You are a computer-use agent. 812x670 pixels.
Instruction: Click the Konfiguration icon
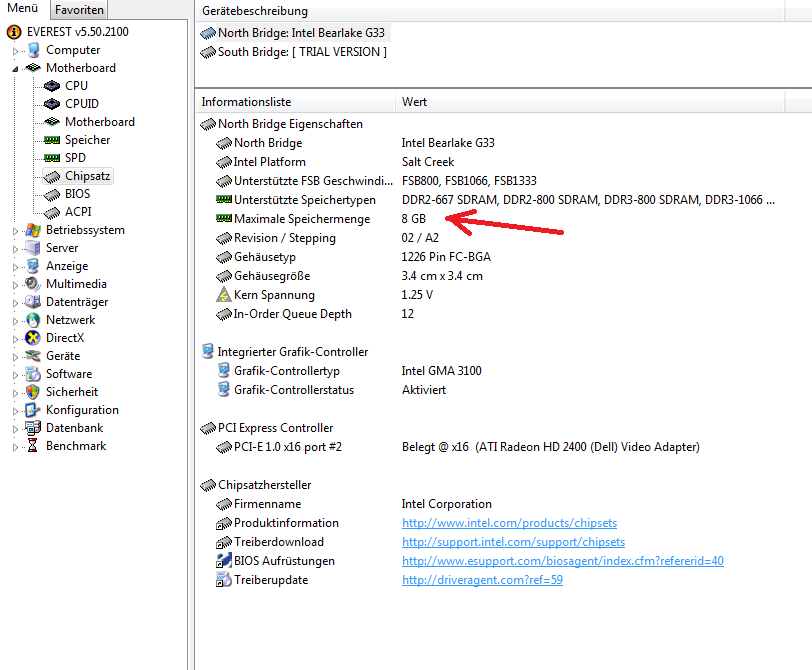coord(33,410)
